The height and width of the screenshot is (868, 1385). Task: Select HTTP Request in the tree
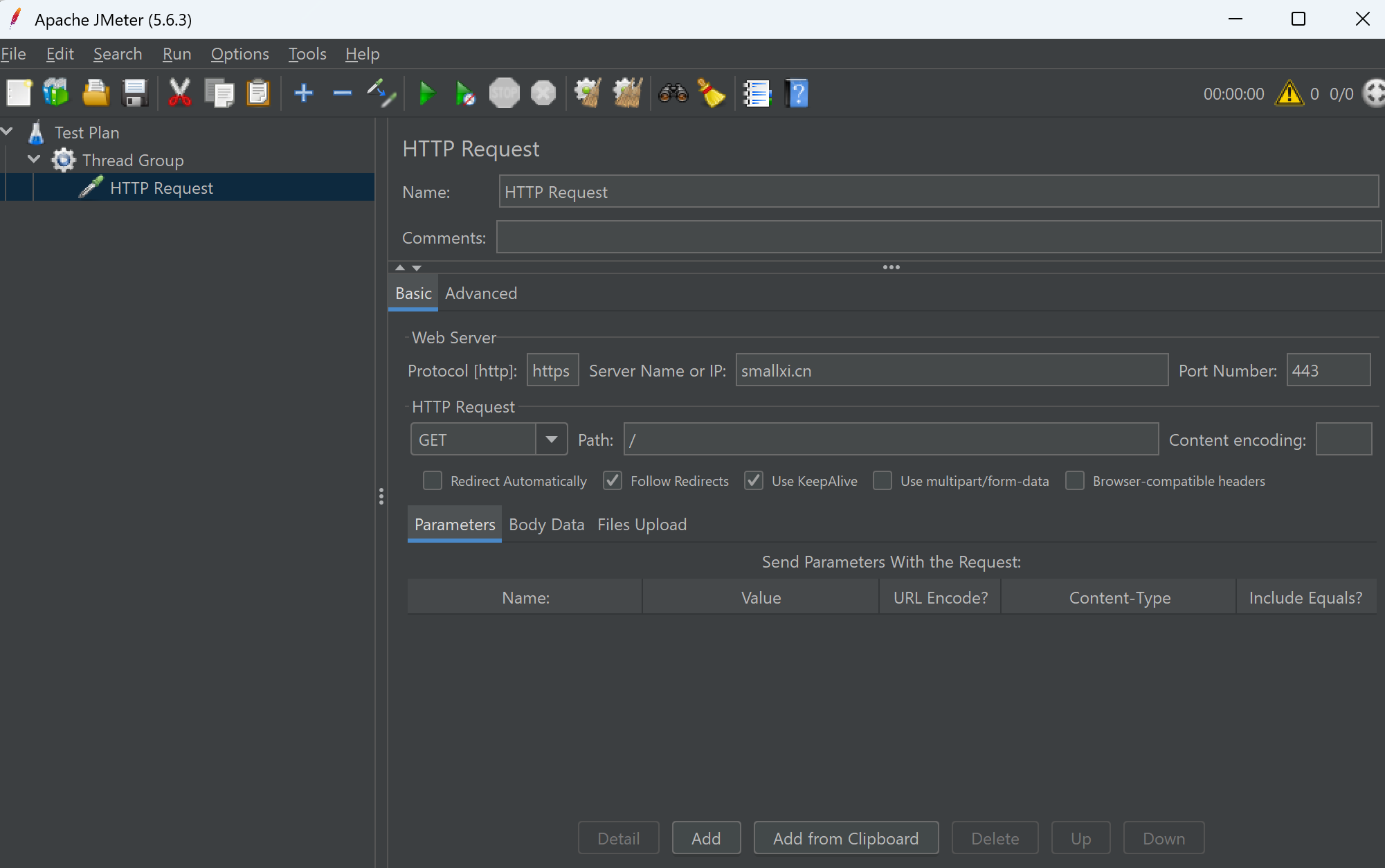click(x=161, y=188)
